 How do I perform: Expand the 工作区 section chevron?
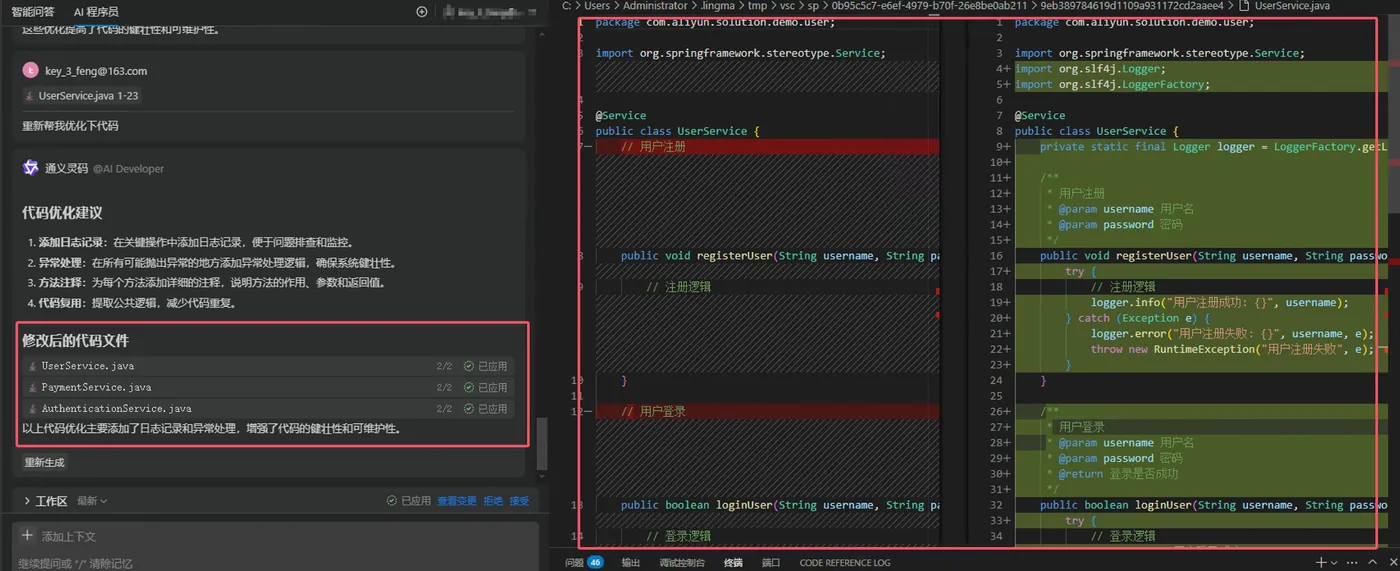point(27,501)
